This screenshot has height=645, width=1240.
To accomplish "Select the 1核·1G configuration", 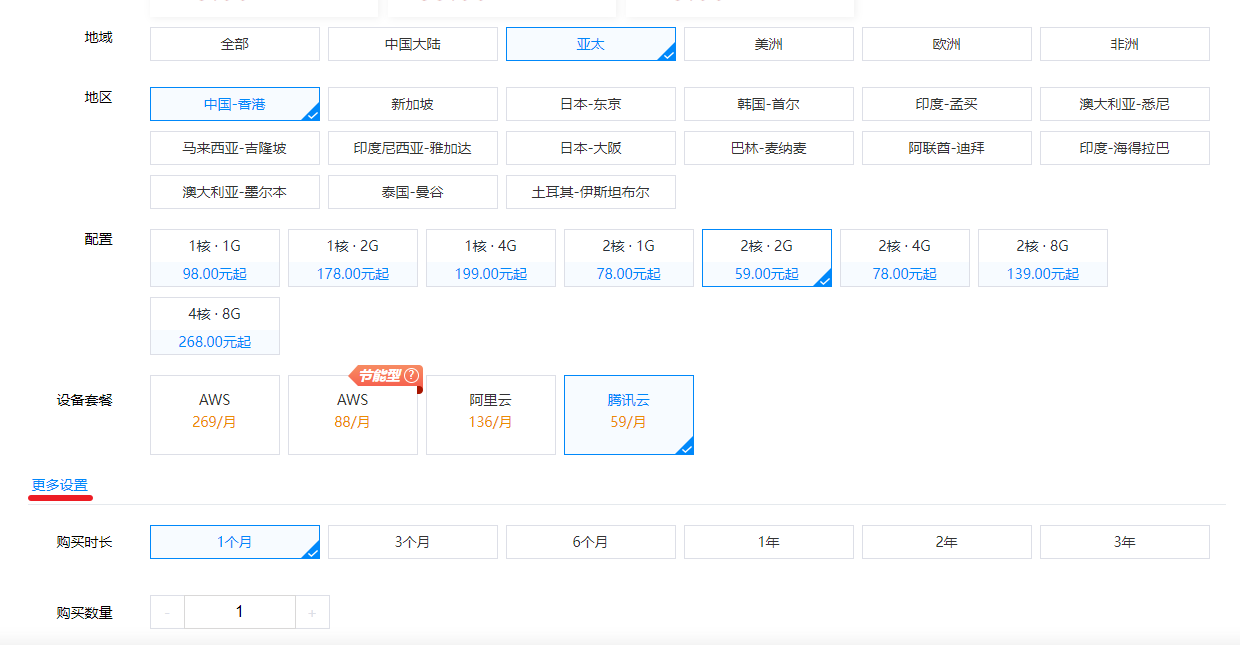I will tap(215, 258).
